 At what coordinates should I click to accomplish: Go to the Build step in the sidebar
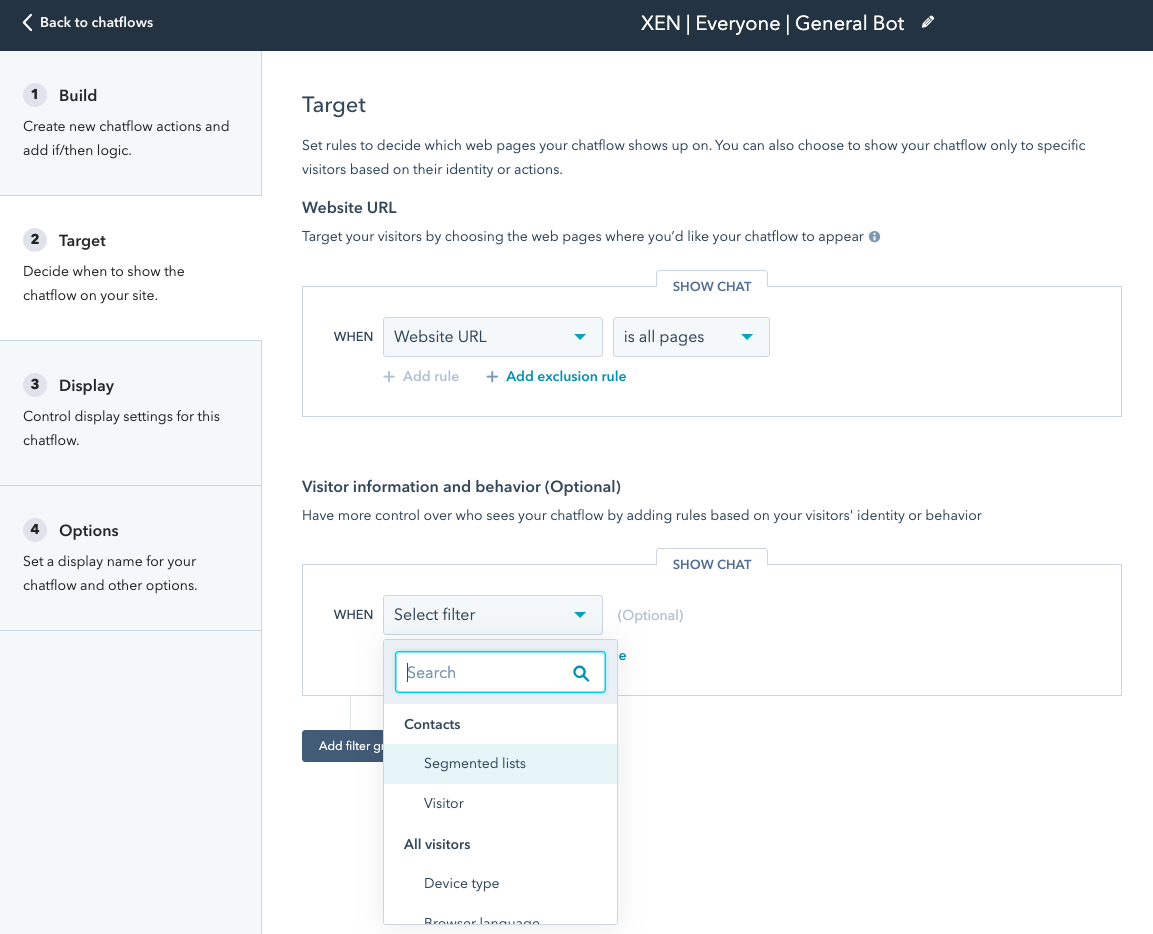point(77,95)
